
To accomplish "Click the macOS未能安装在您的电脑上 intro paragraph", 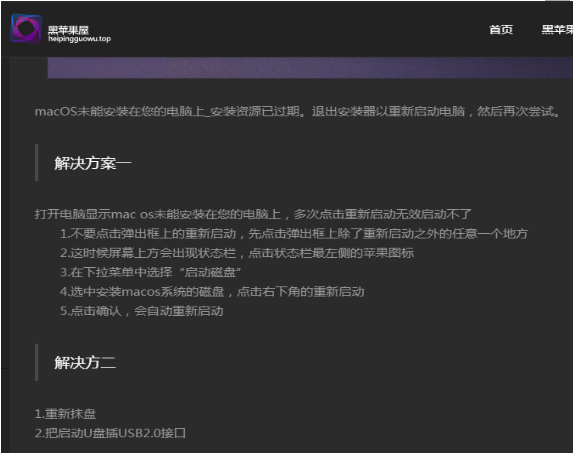I will (297, 111).
